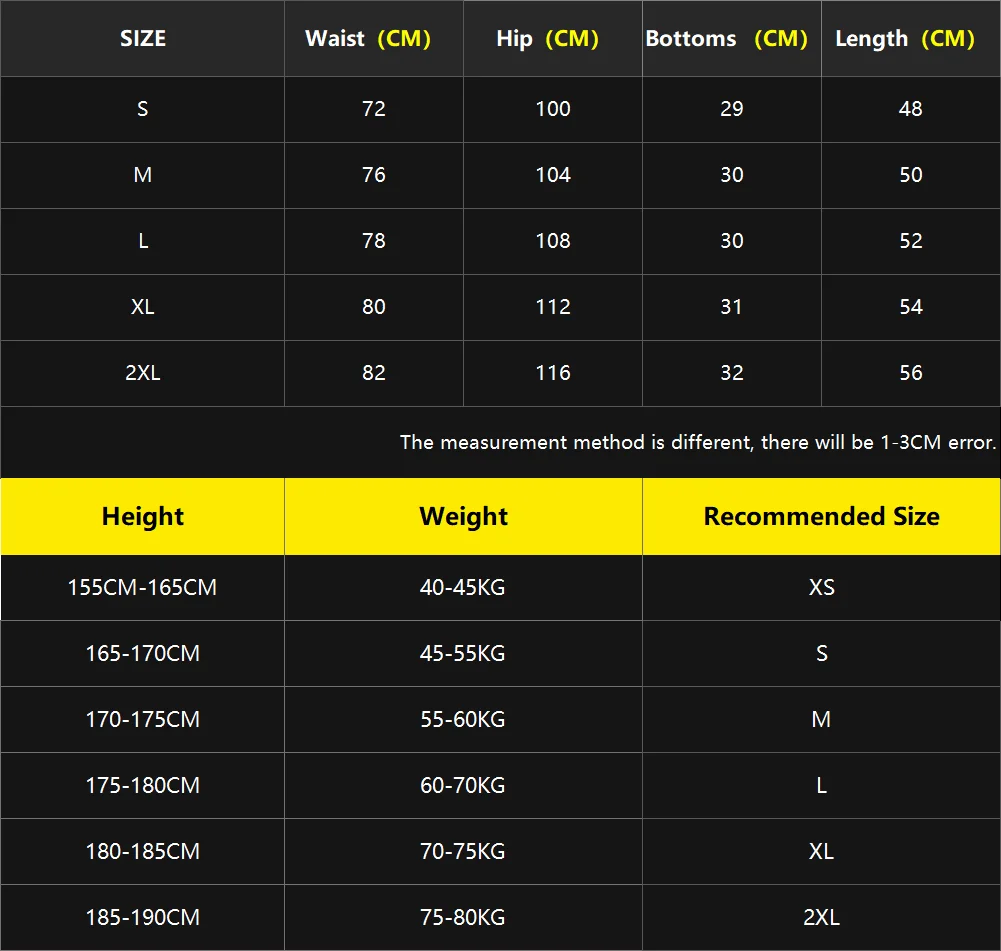
Task: Click the yellow Weight header
Action: pyautogui.click(x=463, y=516)
